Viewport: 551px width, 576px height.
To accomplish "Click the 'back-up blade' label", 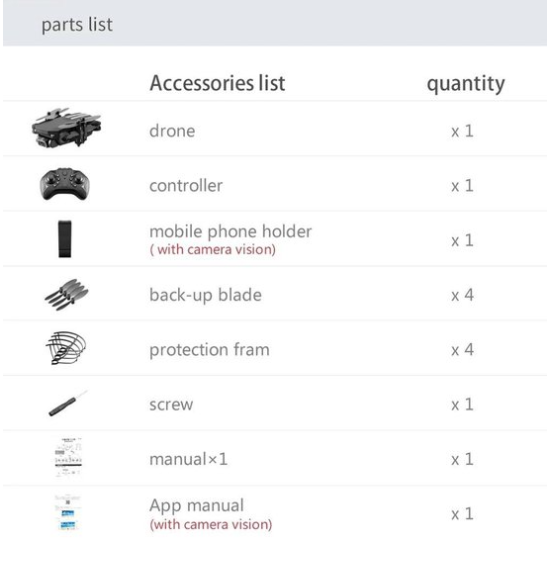I will (x=205, y=295).
